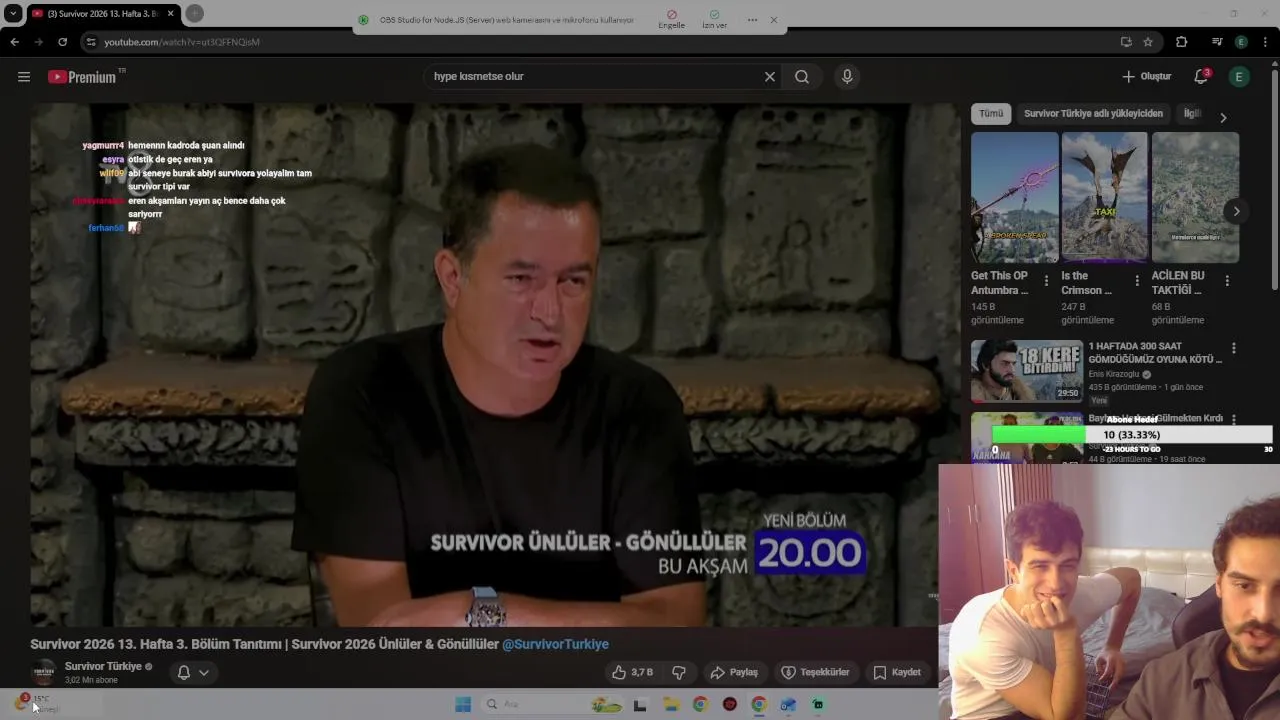Open 1 HAFTADA 300 SAAT video title

click(x=1155, y=353)
